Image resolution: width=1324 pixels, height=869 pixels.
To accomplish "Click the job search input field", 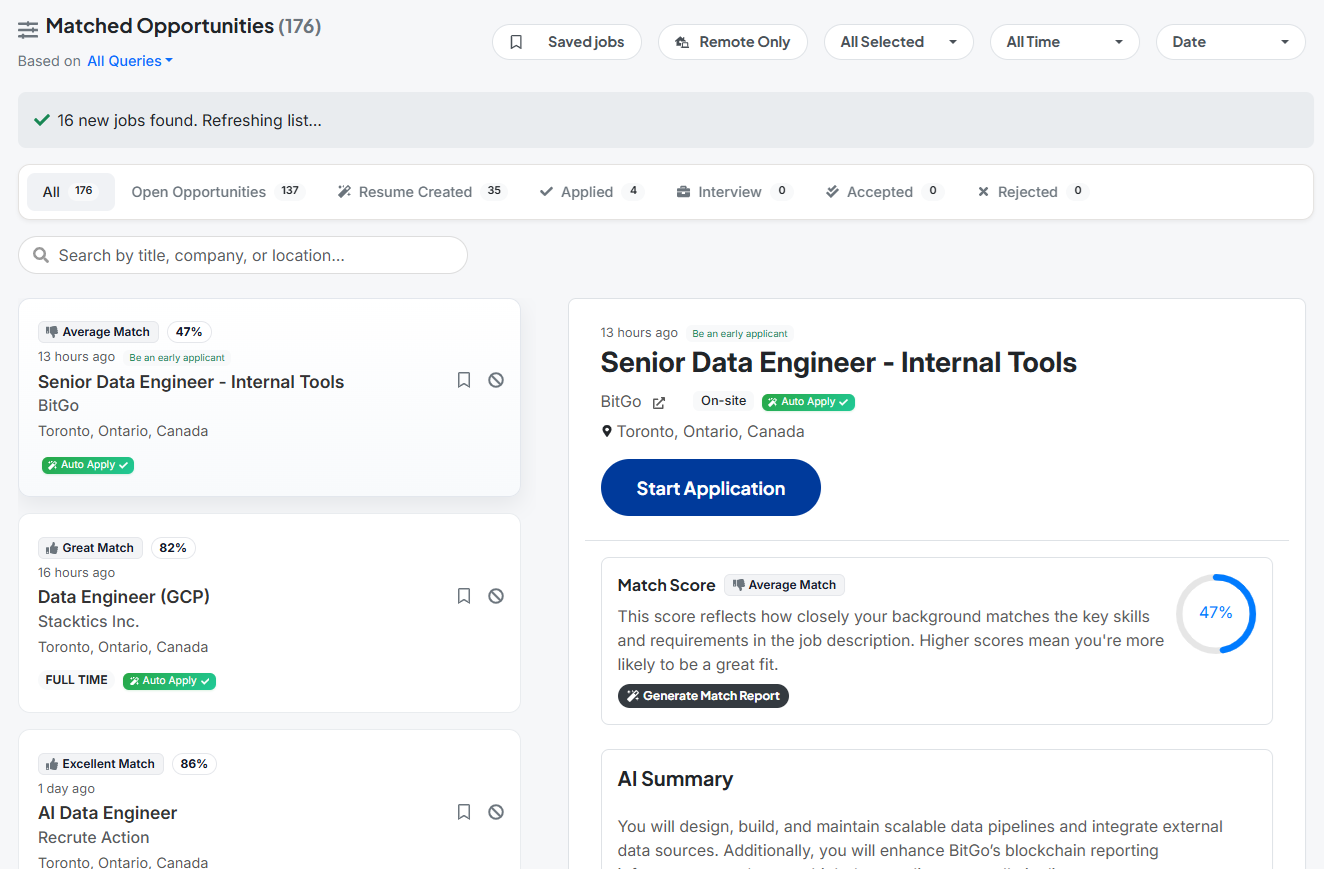I will [x=243, y=255].
